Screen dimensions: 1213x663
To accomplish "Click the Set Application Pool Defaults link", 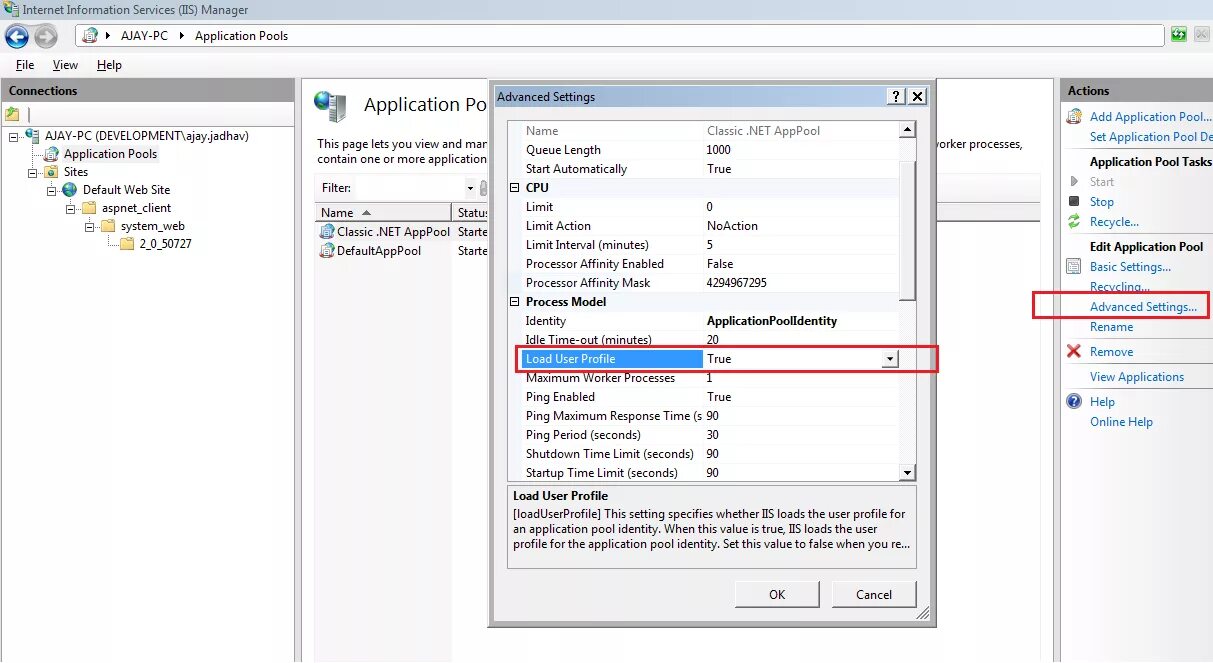I will coord(1151,137).
